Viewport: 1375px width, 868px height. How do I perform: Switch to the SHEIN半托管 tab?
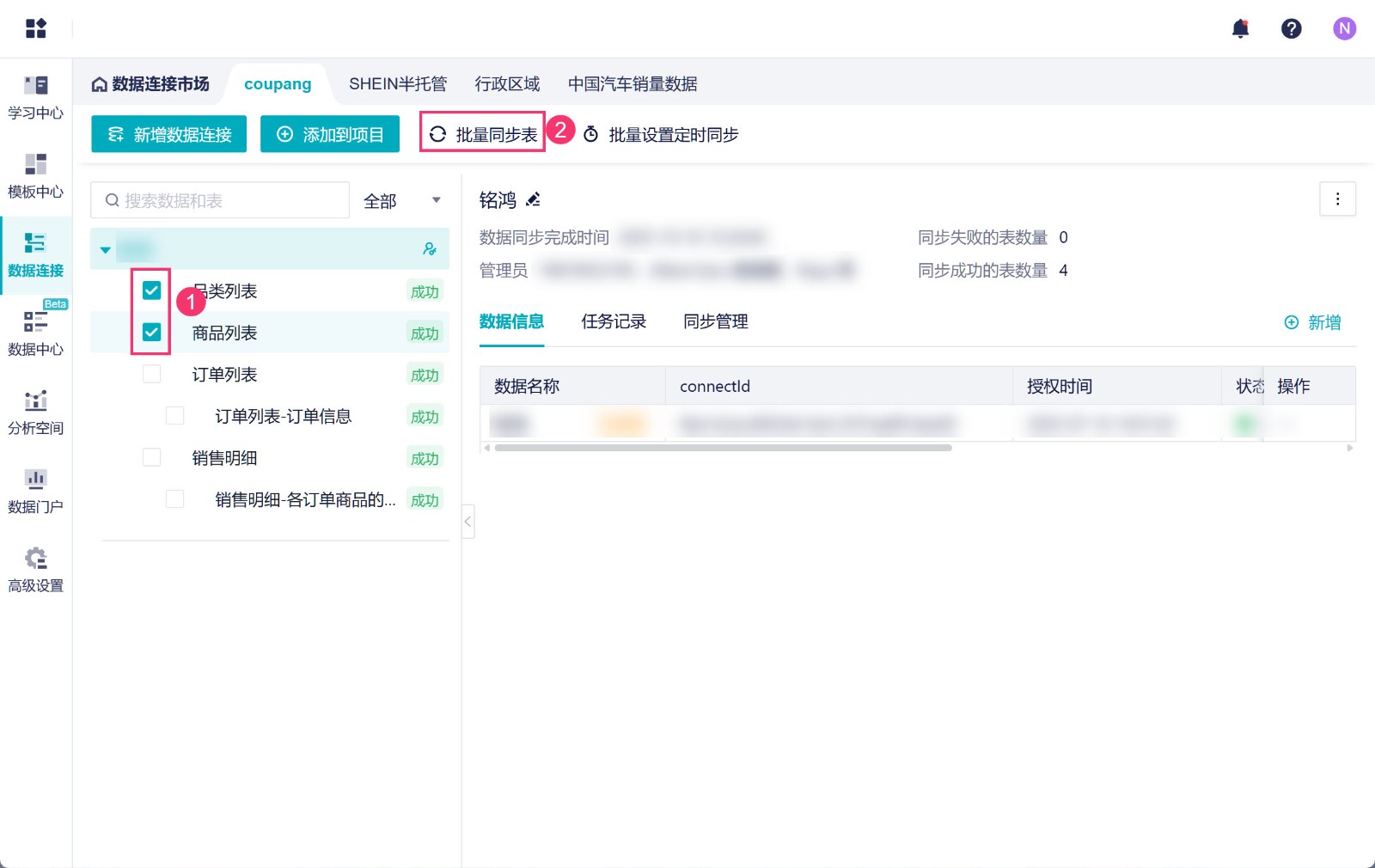[x=398, y=84]
